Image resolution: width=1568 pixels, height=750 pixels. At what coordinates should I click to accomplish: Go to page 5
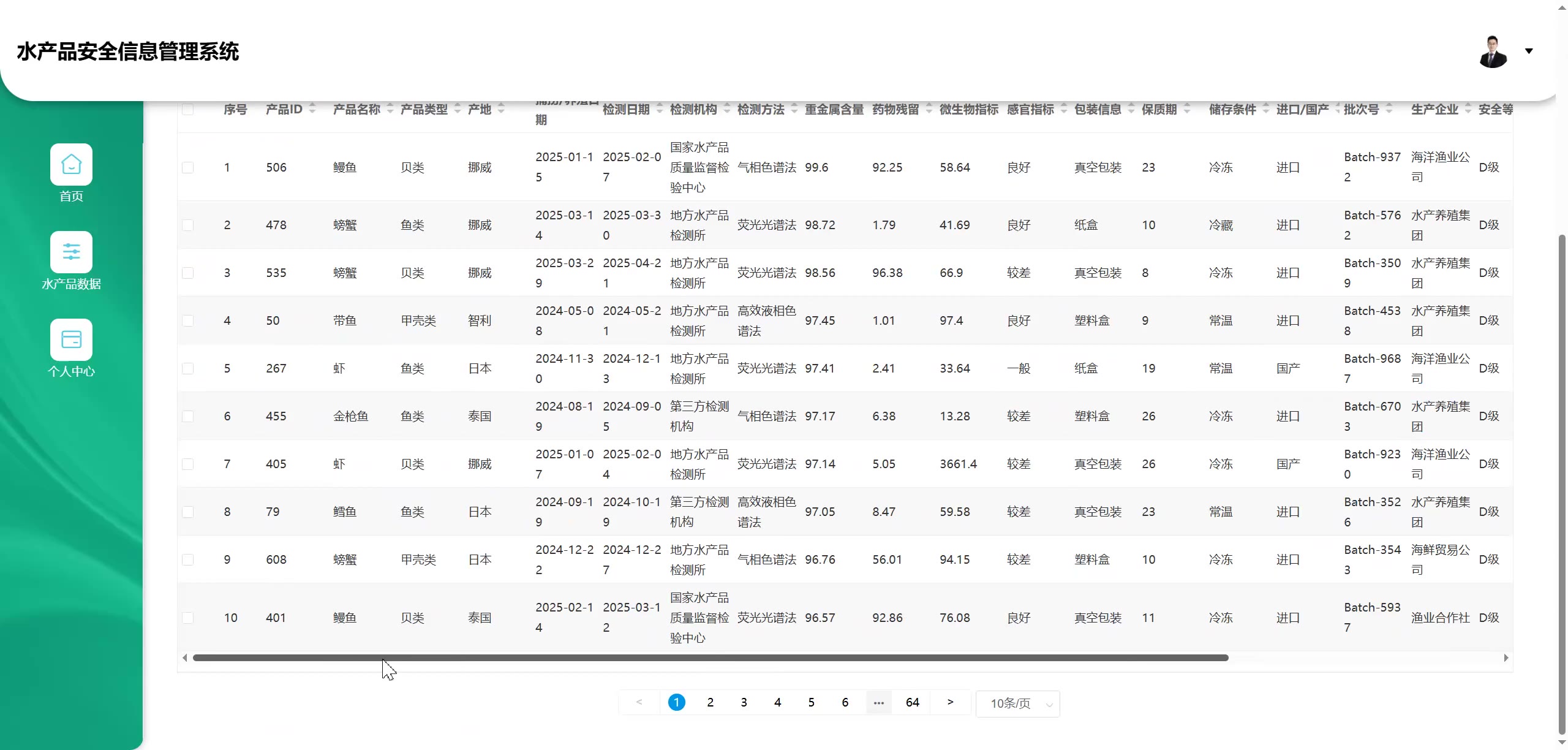[811, 702]
